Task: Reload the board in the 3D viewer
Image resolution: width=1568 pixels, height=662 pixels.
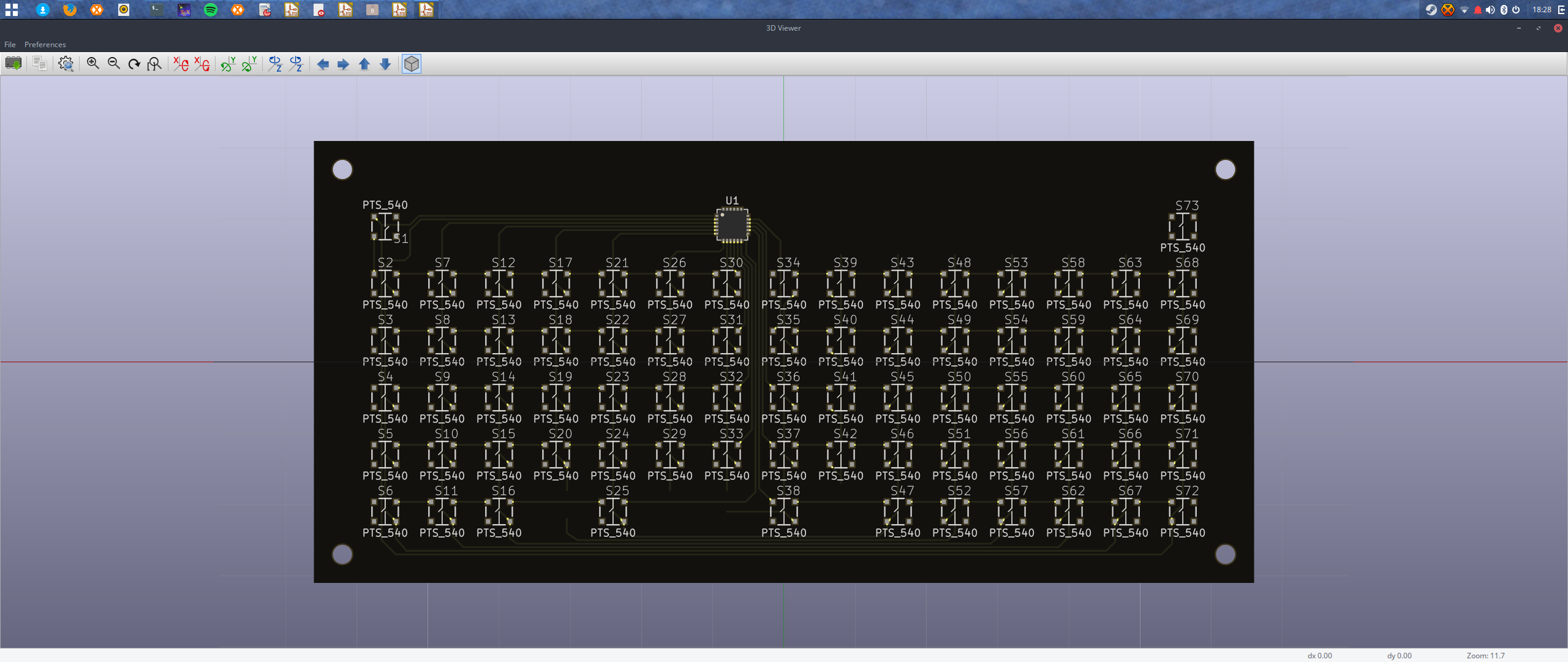Action: (x=13, y=64)
